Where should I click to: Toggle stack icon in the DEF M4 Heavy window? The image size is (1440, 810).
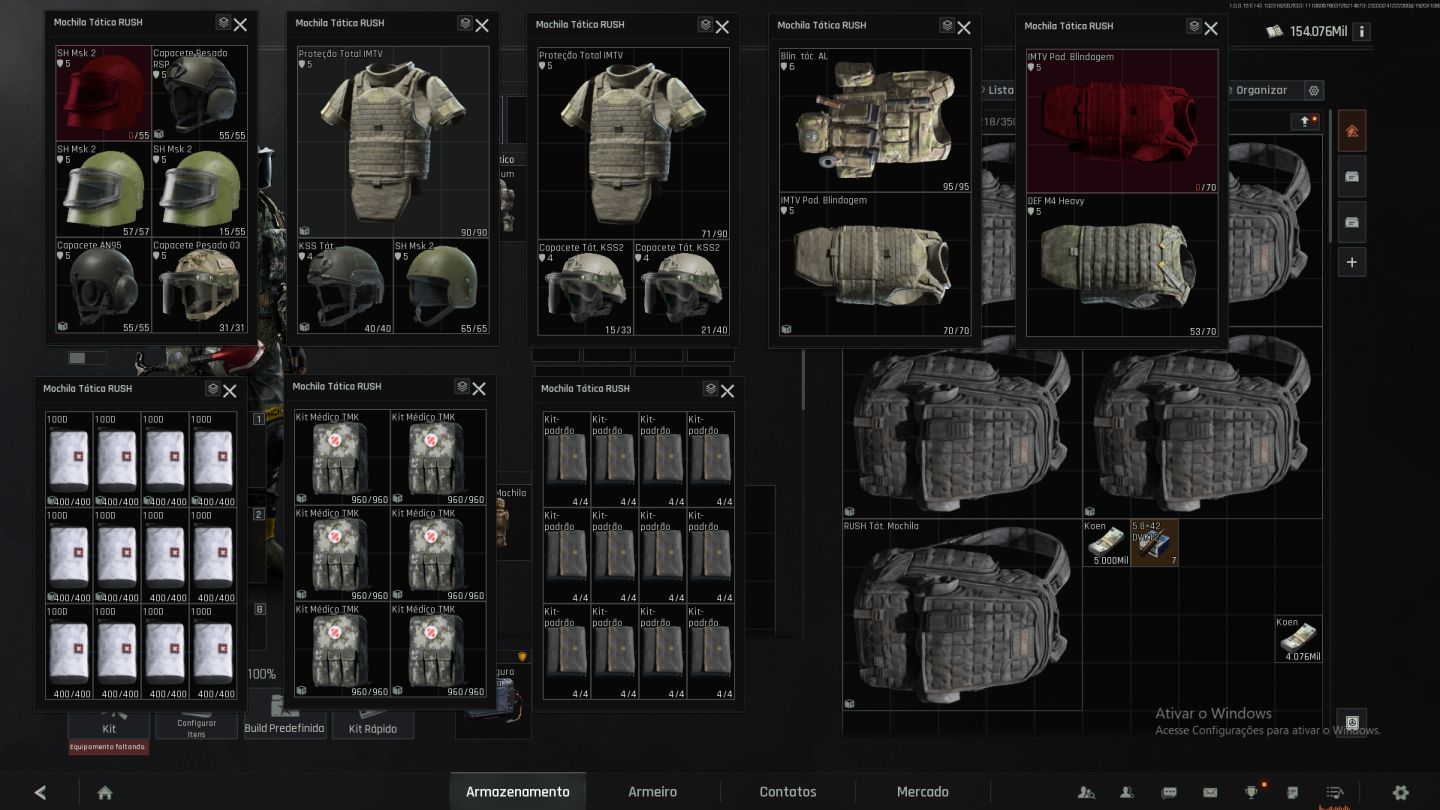(1194, 26)
